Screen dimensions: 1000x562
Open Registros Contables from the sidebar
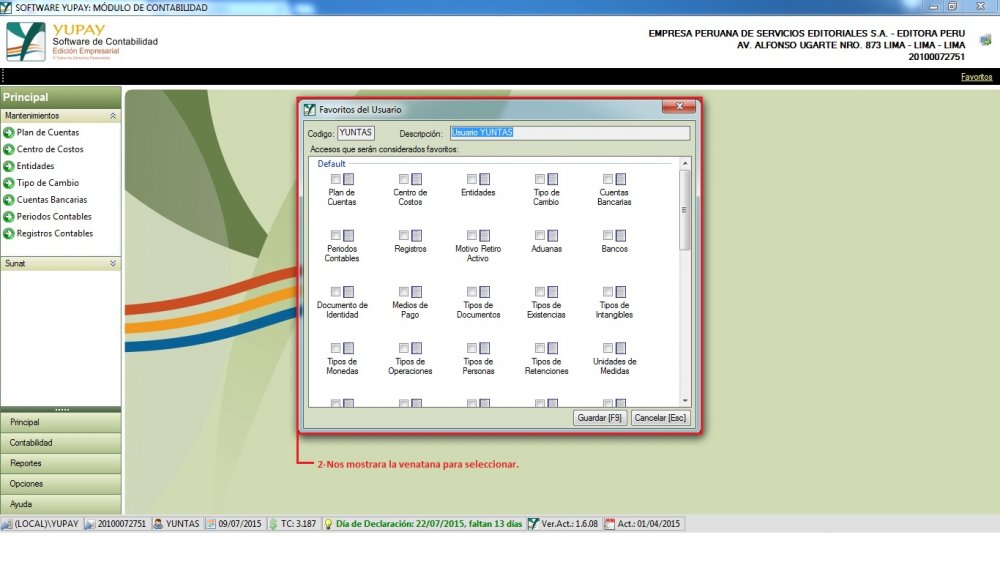pos(55,233)
